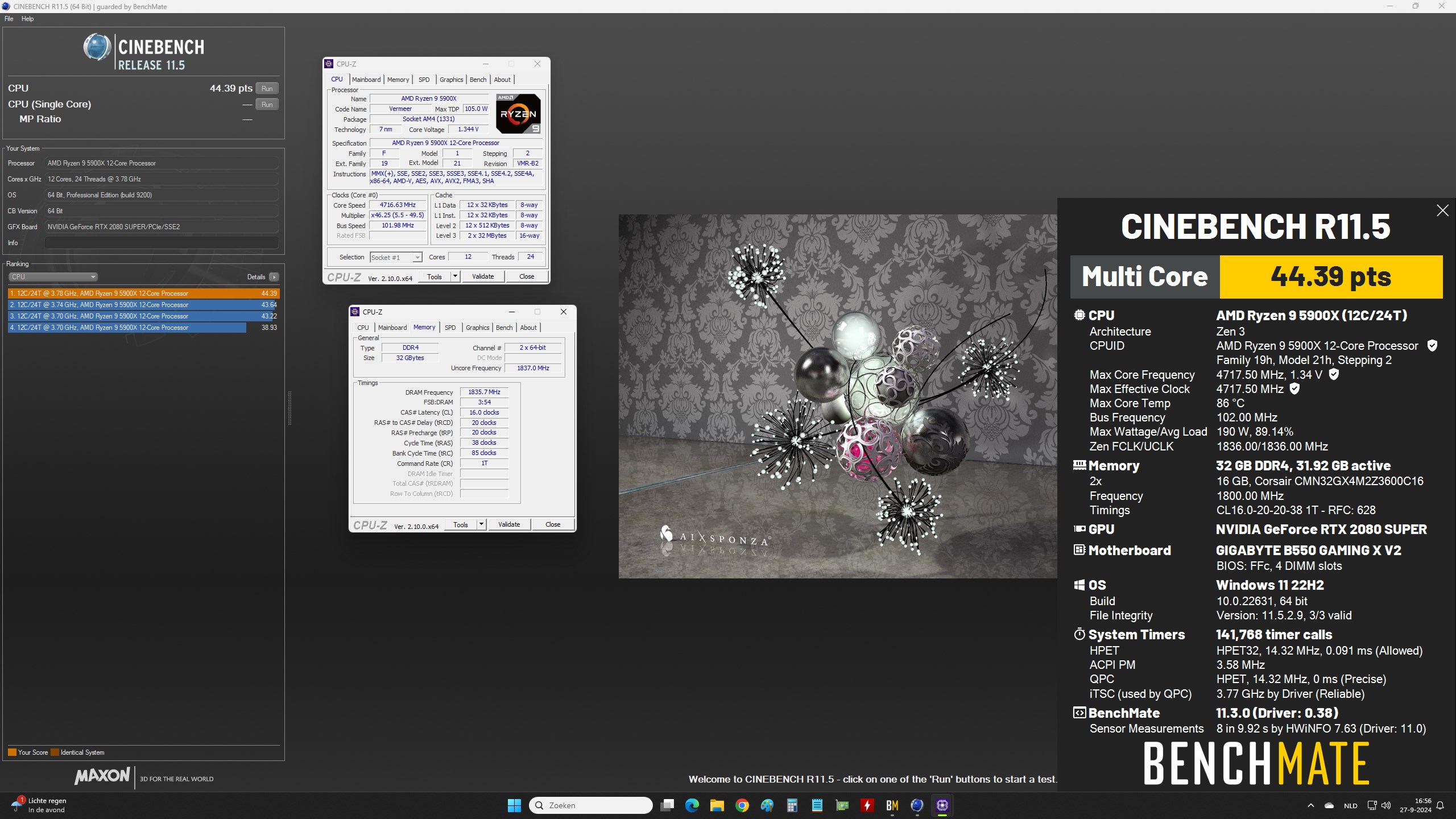1456x819 pixels.
Task: Select ranking row 1 scoring 44.39
Action: click(143, 293)
